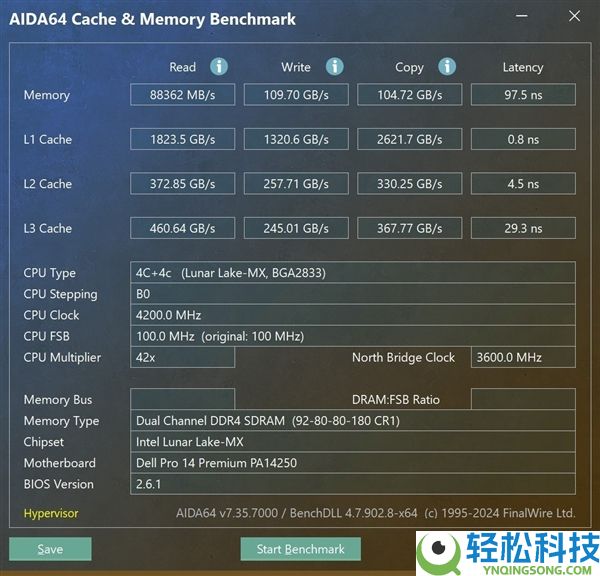Select L1 Cache Read 1823.5 GB/s
The image size is (600, 576).
[183, 139]
